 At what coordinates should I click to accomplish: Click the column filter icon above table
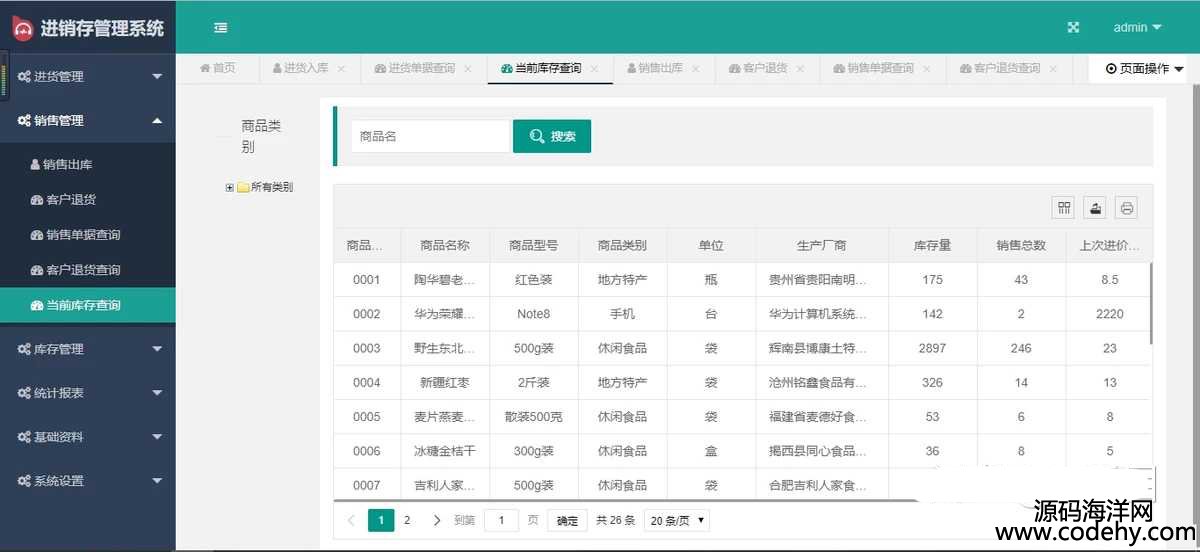(1064, 208)
